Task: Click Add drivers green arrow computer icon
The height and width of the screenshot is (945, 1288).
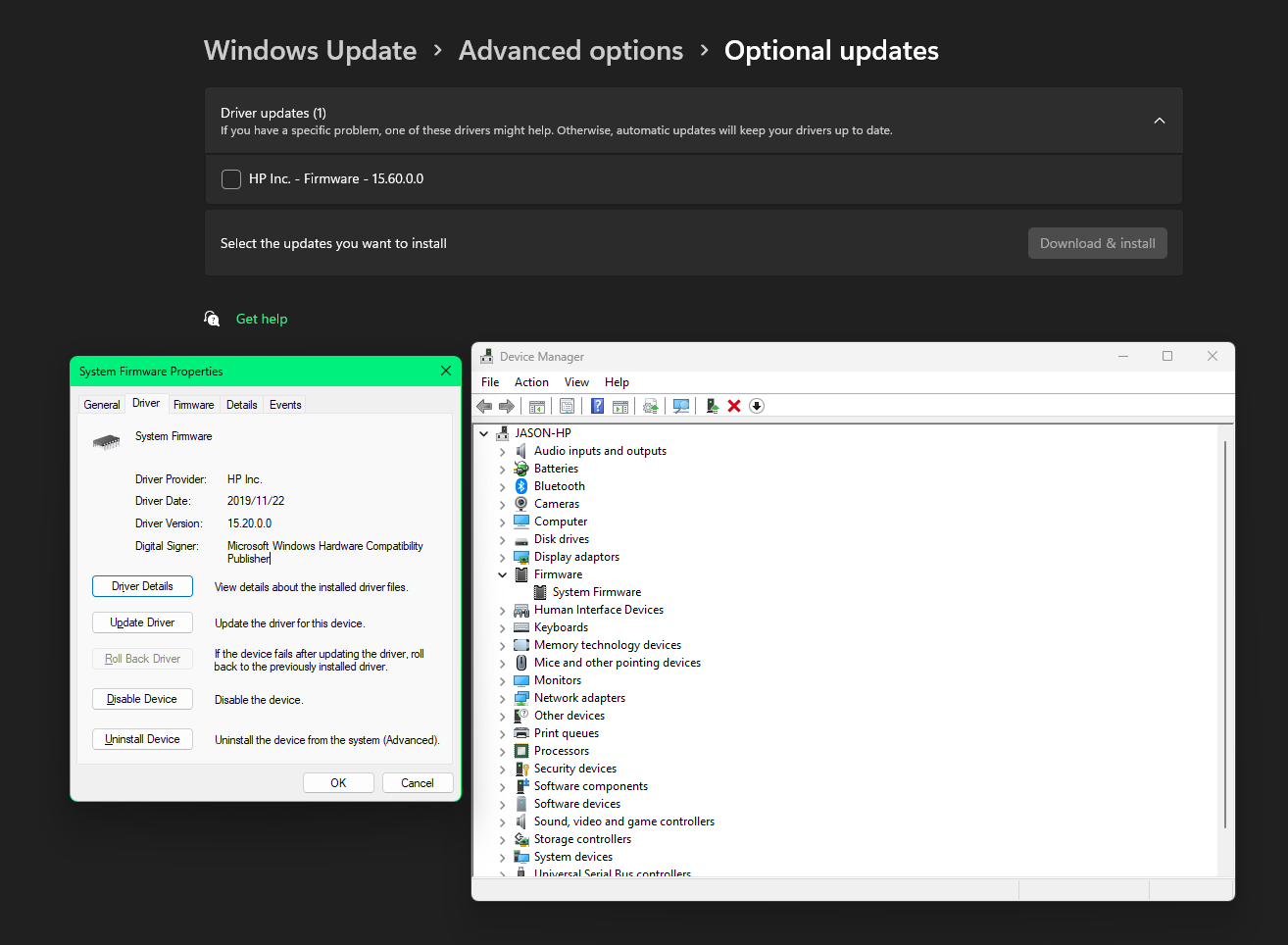Action: 713,406
